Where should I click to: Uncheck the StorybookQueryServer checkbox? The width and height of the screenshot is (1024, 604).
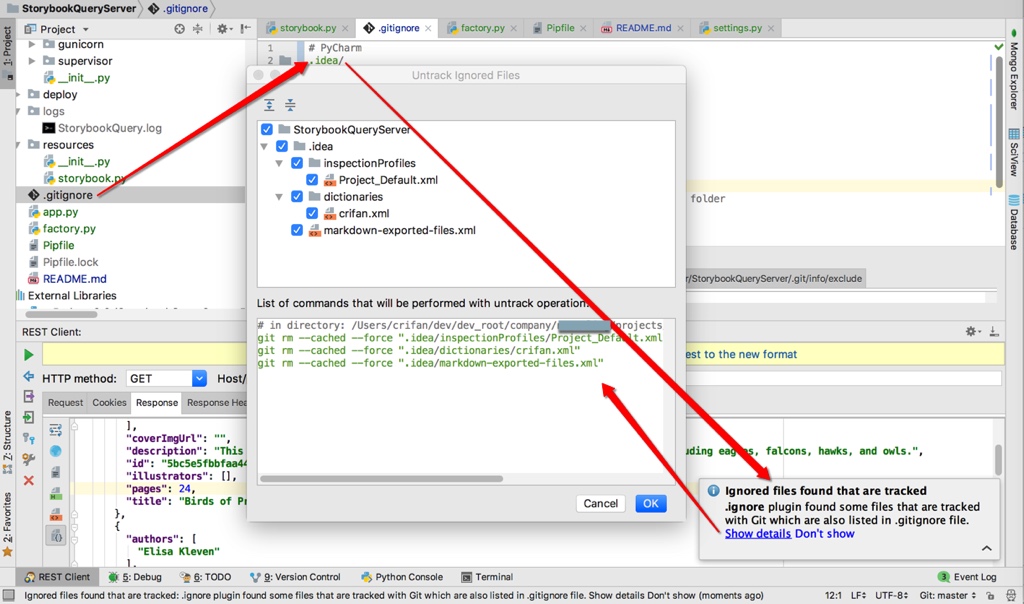click(266, 129)
